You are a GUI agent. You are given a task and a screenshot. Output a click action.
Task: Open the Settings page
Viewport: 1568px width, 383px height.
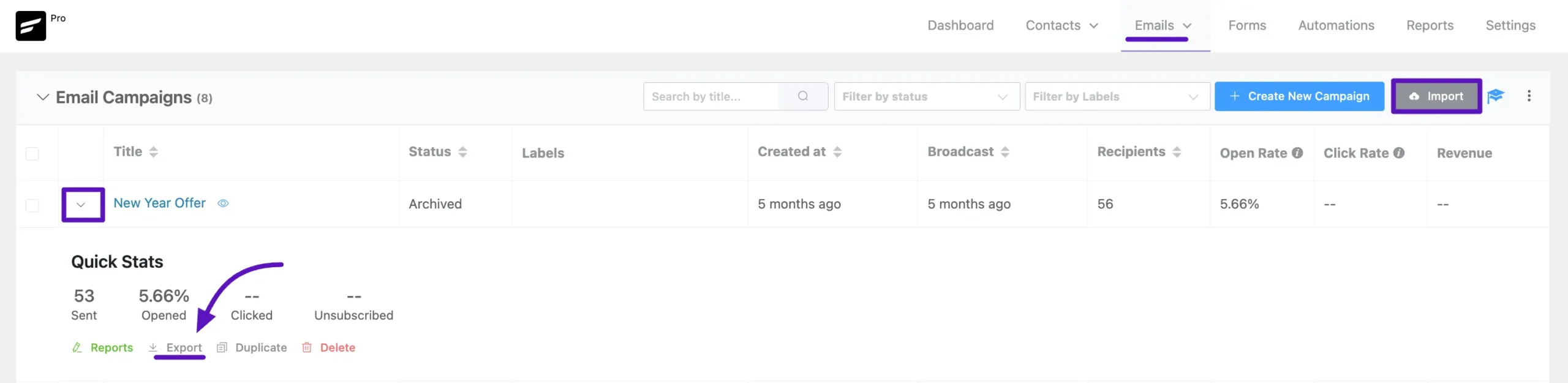coord(1510,26)
